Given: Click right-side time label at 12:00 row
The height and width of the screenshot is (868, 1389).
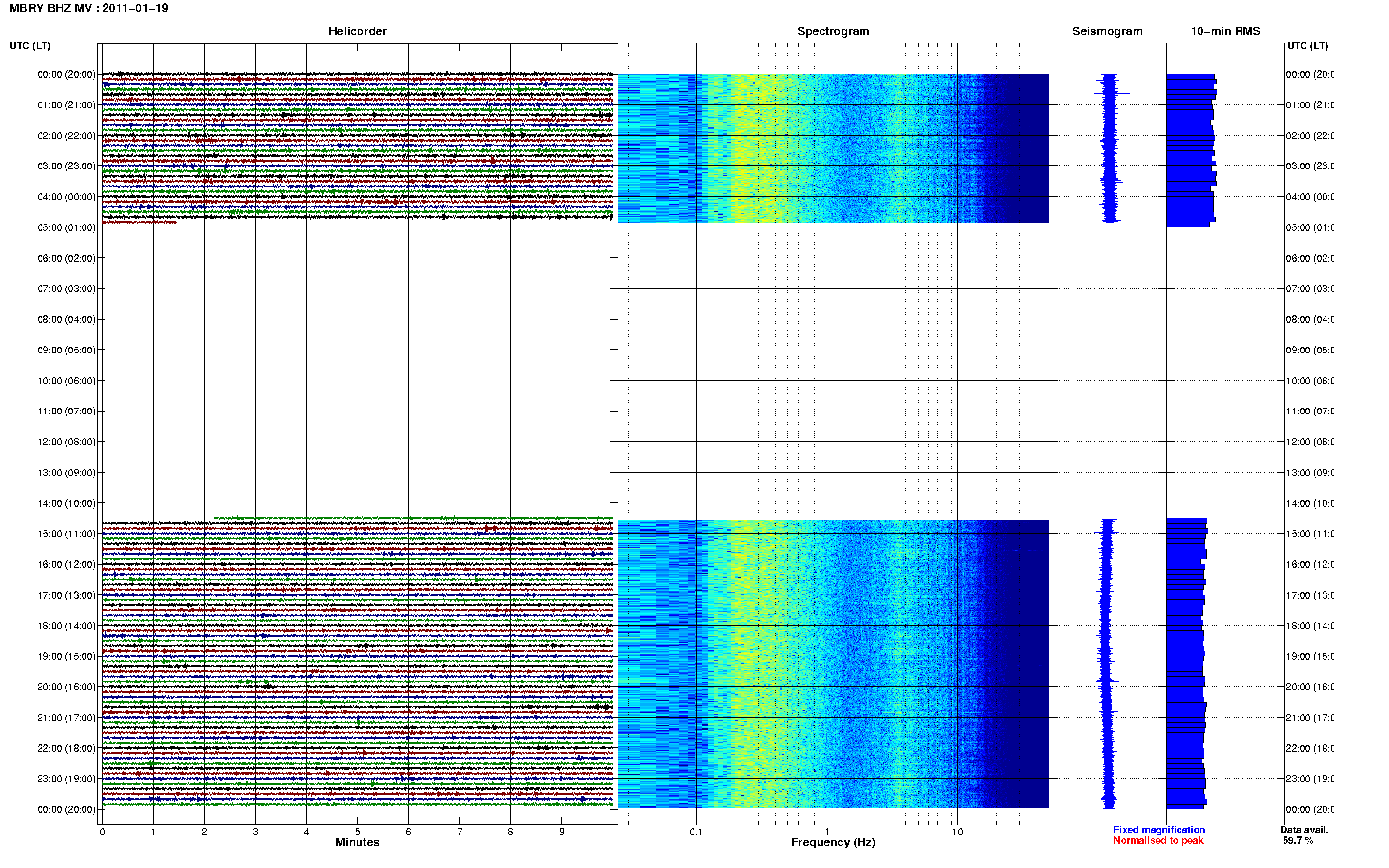Looking at the screenshot, I should (x=1309, y=442).
